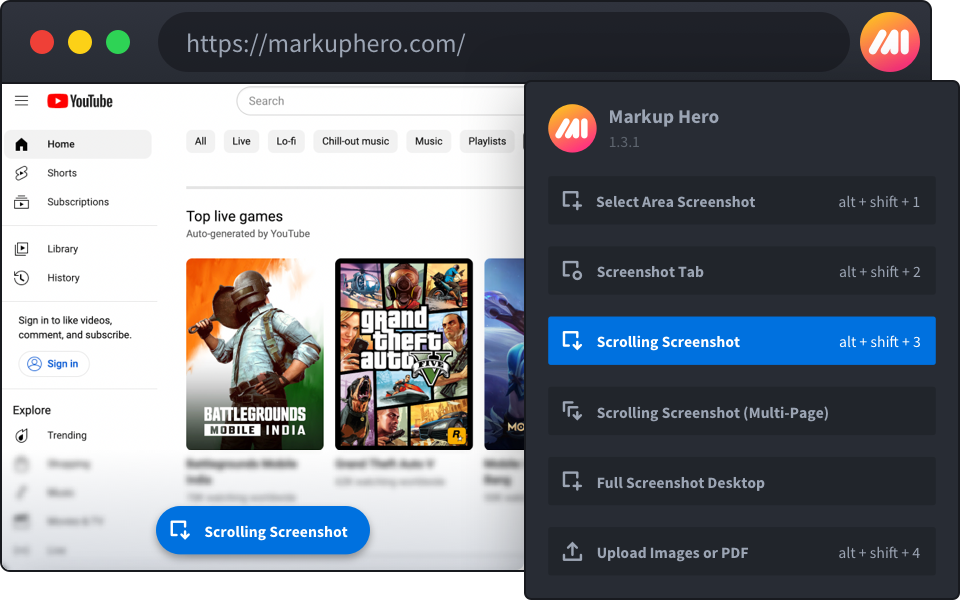Open the partially hidden third game card
Screen dimensions: 960x600
(504, 354)
